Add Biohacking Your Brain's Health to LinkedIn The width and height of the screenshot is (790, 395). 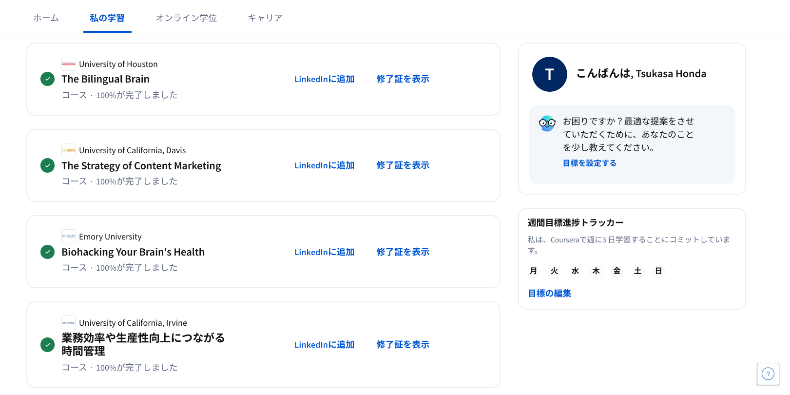coord(324,252)
